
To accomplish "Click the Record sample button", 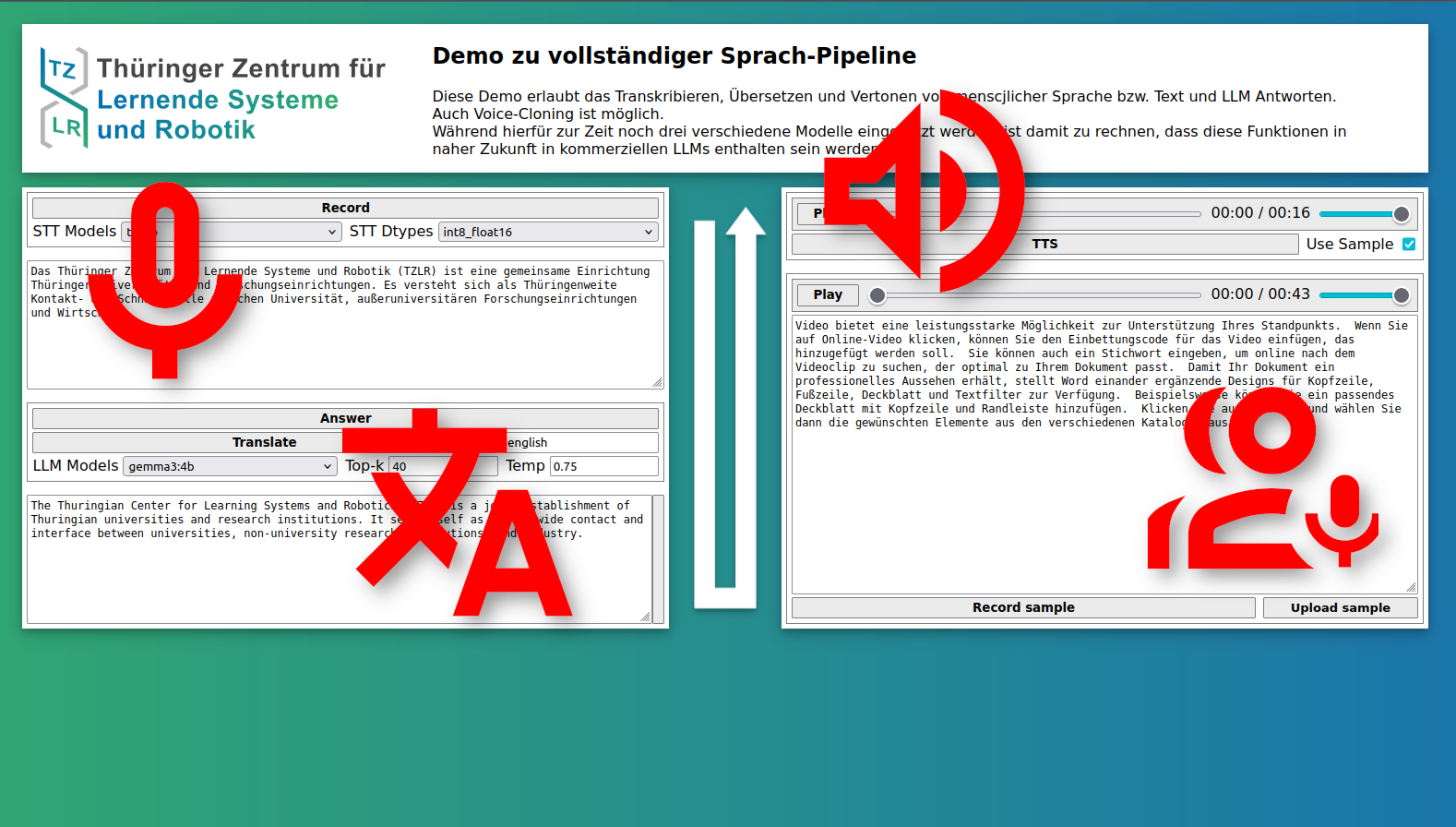I will [x=1022, y=607].
